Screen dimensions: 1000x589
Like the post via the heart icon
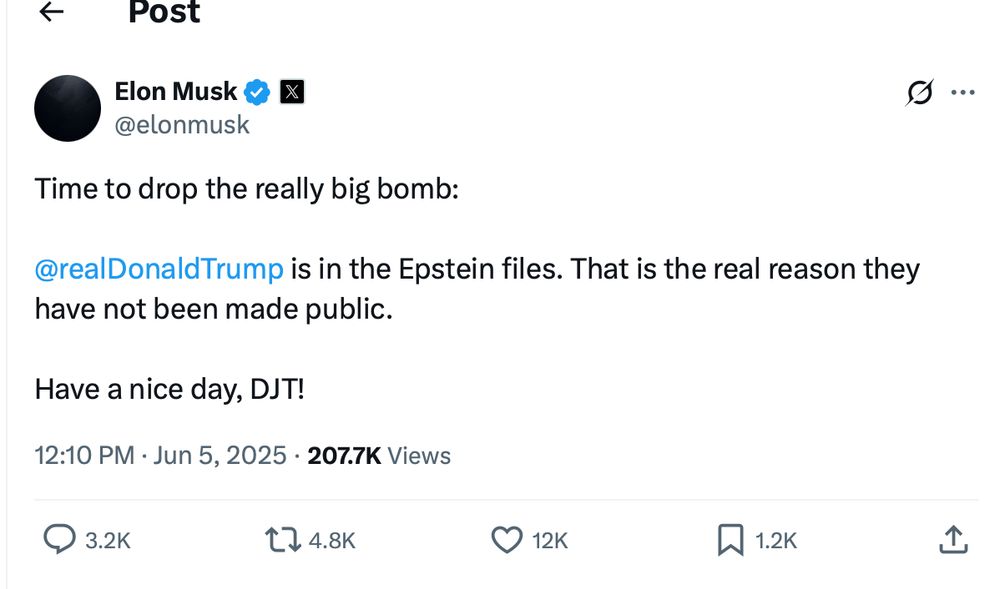[506, 539]
